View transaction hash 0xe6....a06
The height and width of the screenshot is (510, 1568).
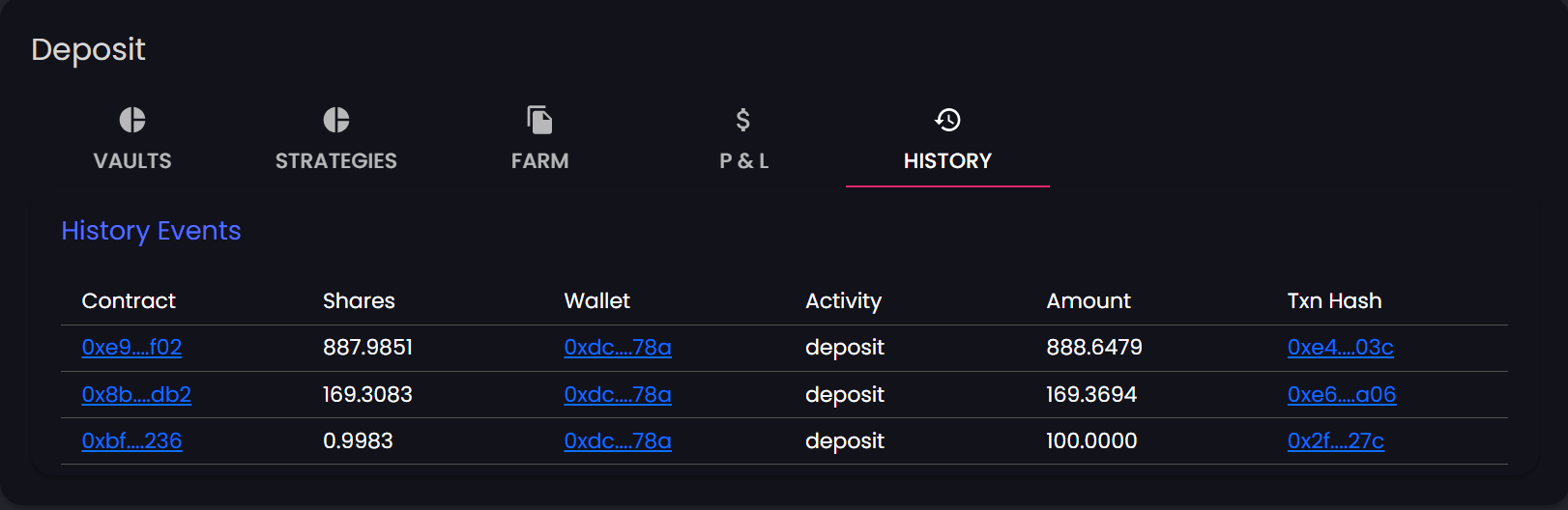click(1341, 395)
